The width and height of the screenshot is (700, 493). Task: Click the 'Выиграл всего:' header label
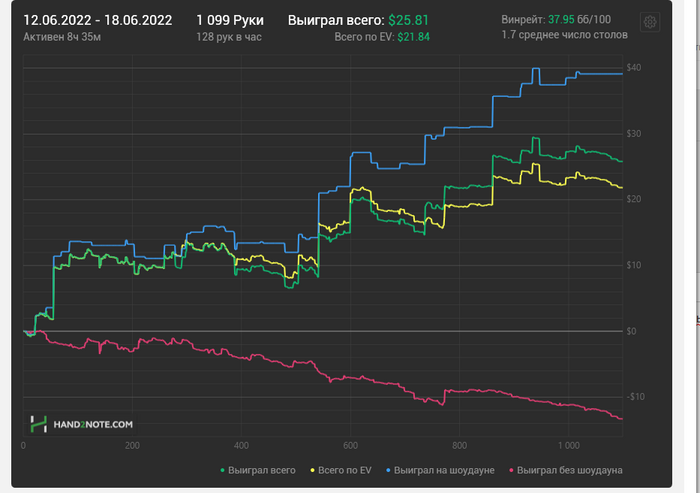pos(336,21)
